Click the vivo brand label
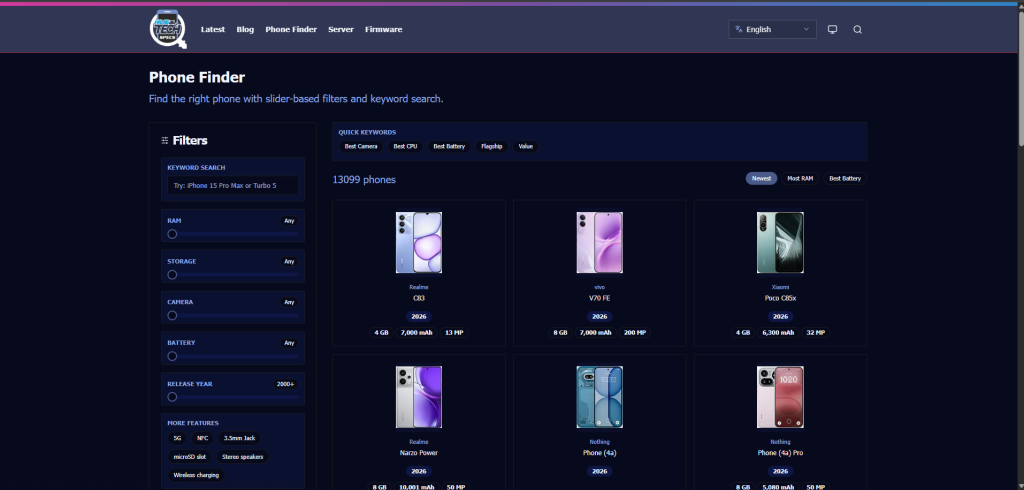The height and width of the screenshot is (490, 1024). (x=600, y=287)
